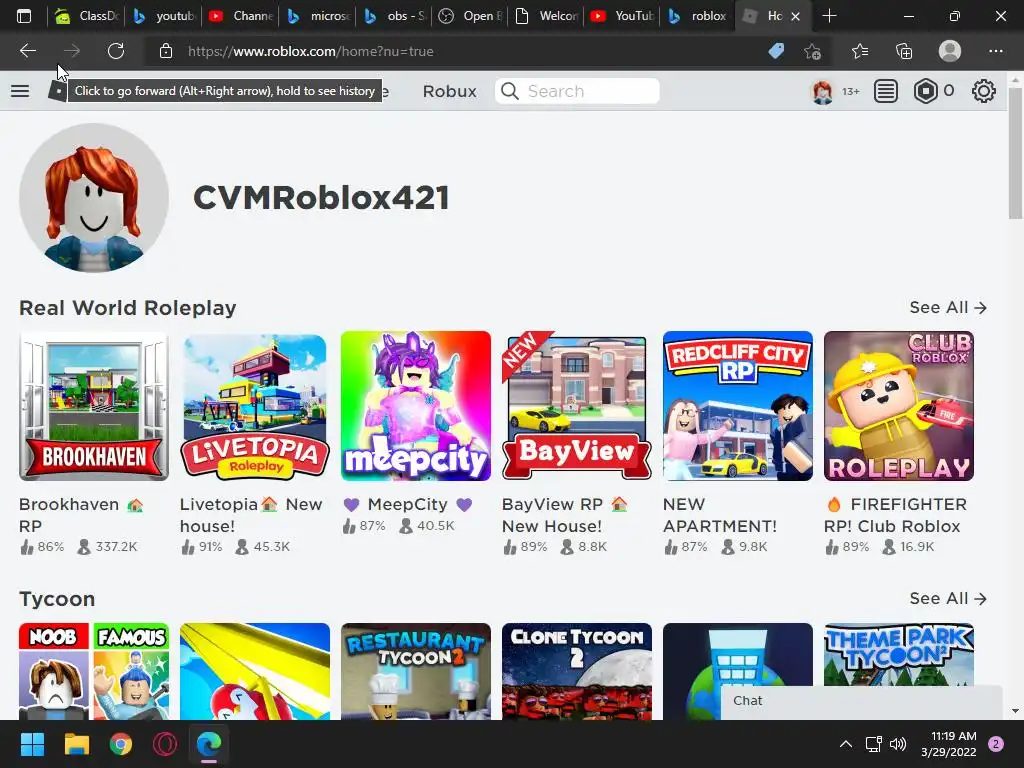
Task: Click 'FIREFIGHTER RP! Club Roblox' title
Action: [x=895, y=515]
